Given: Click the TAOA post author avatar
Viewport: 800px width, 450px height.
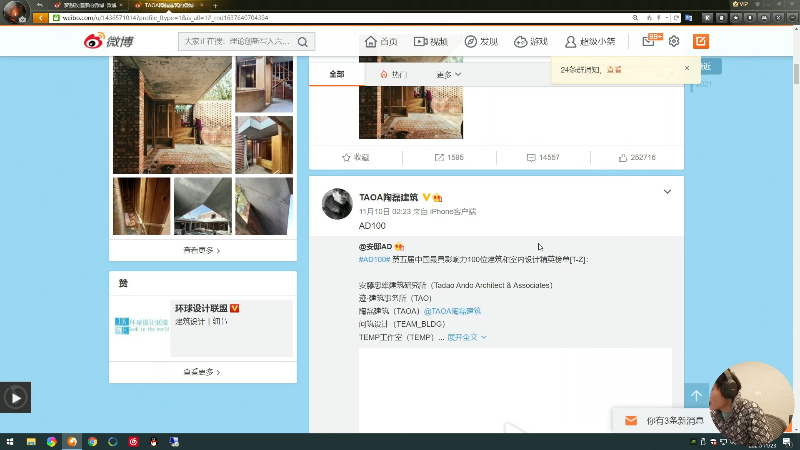Looking at the screenshot, I should pyautogui.click(x=337, y=204).
